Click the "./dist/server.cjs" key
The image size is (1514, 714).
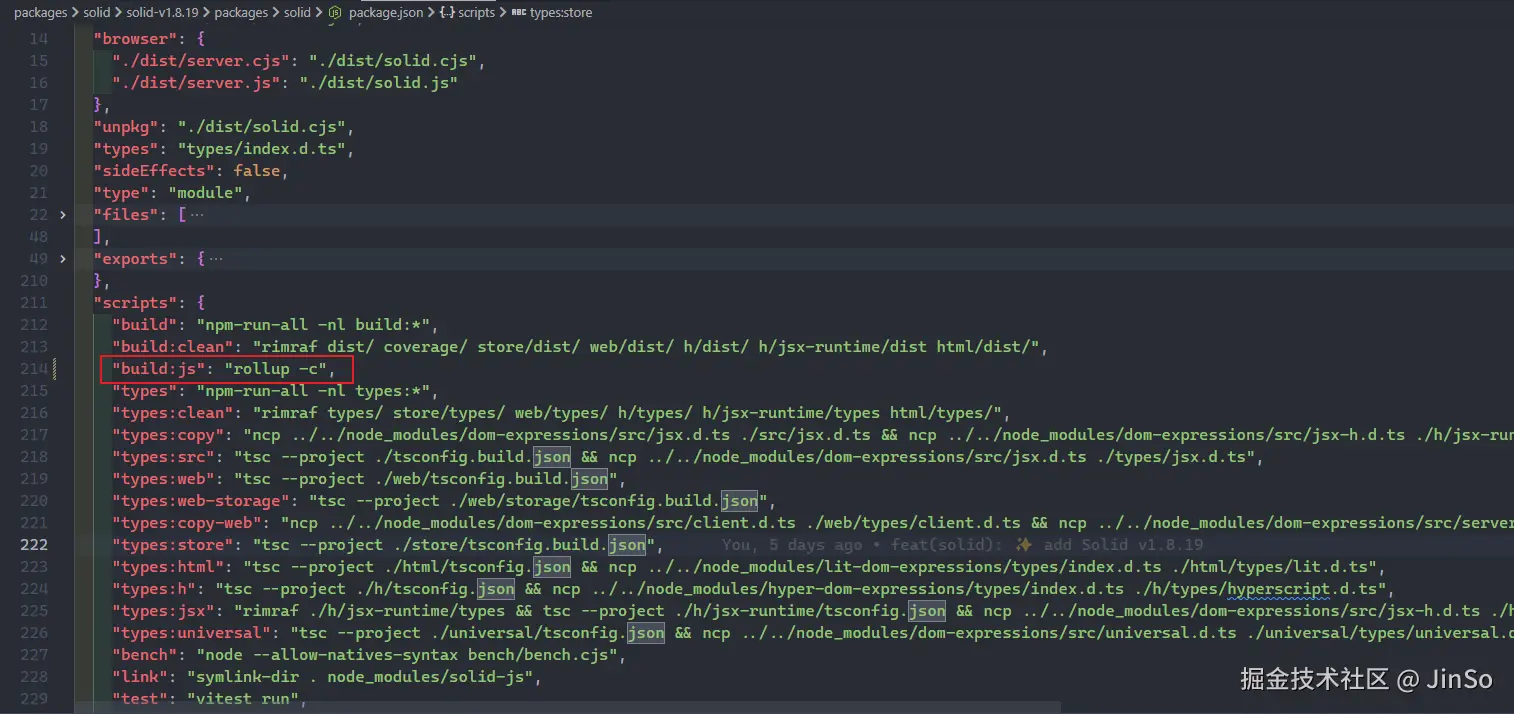201,61
